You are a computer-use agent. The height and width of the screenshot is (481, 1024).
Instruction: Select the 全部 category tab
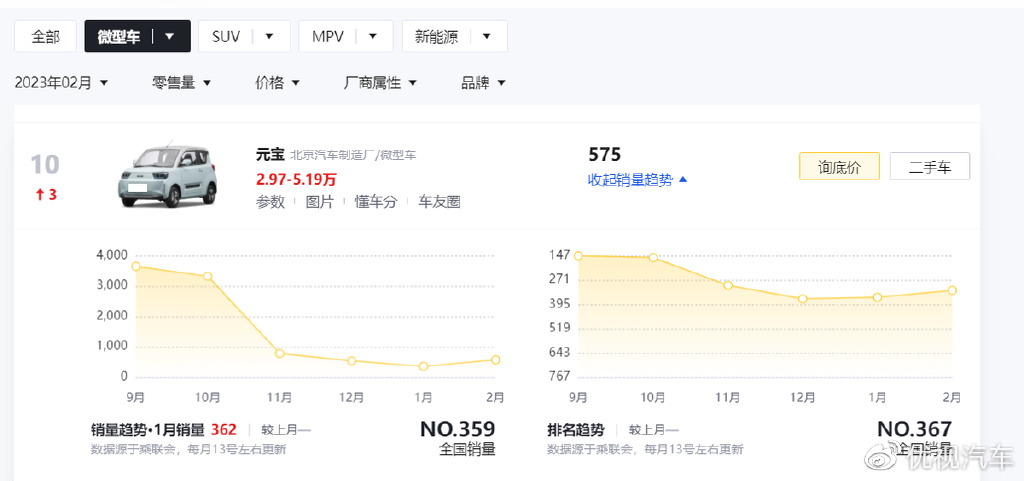(46, 36)
